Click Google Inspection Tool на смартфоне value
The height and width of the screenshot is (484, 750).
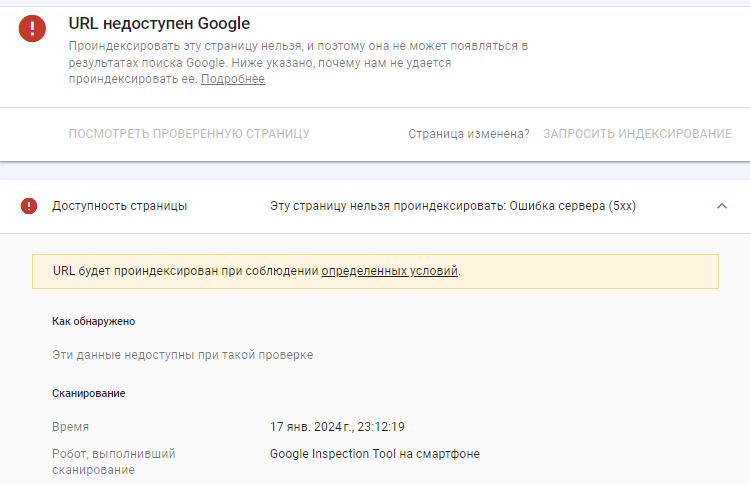[x=375, y=454]
